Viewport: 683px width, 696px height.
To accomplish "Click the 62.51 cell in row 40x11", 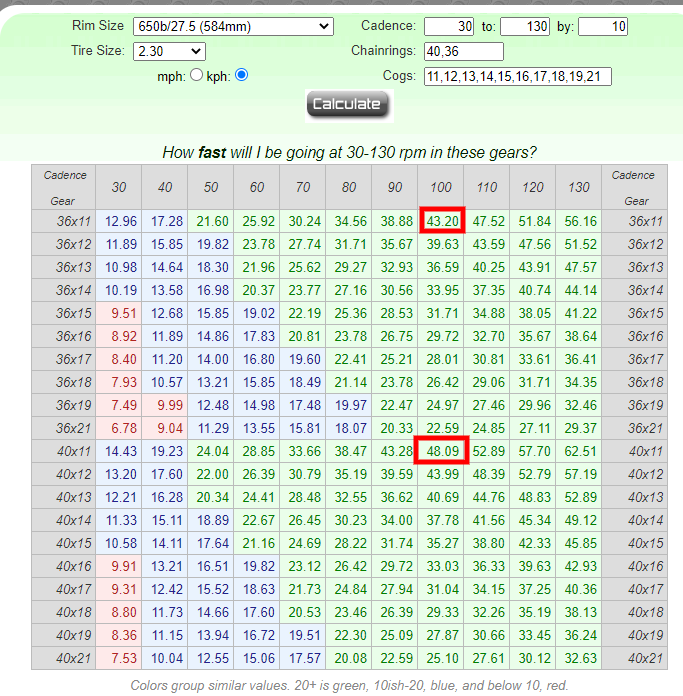I will tap(580, 451).
